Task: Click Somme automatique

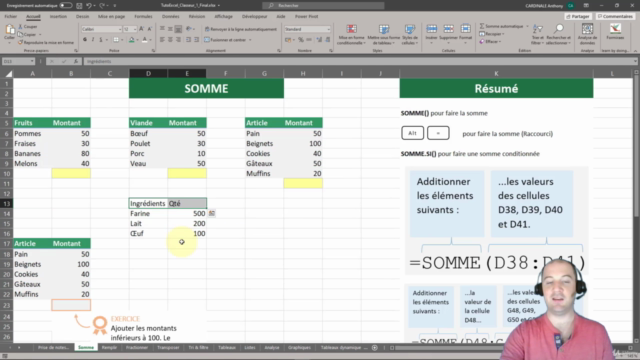Action: pyautogui.click(x=502, y=26)
